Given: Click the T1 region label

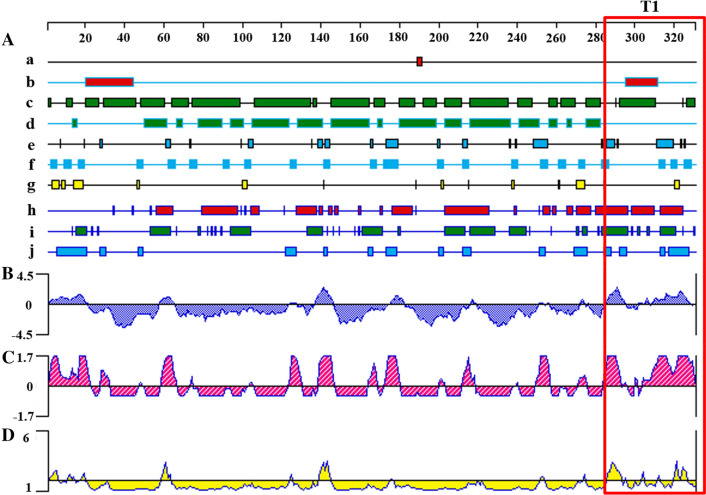Looking at the screenshot, I should 650,8.
